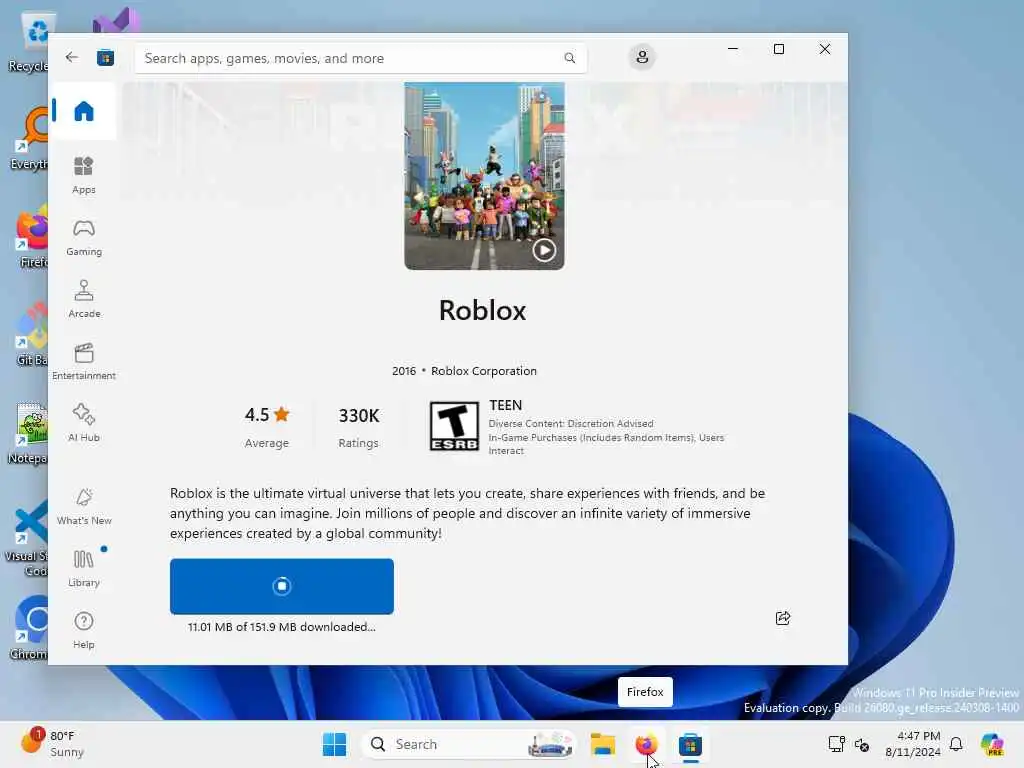The image size is (1024, 768).
Task: Click the search magnifier icon in Store search box
Action: [569, 58]
